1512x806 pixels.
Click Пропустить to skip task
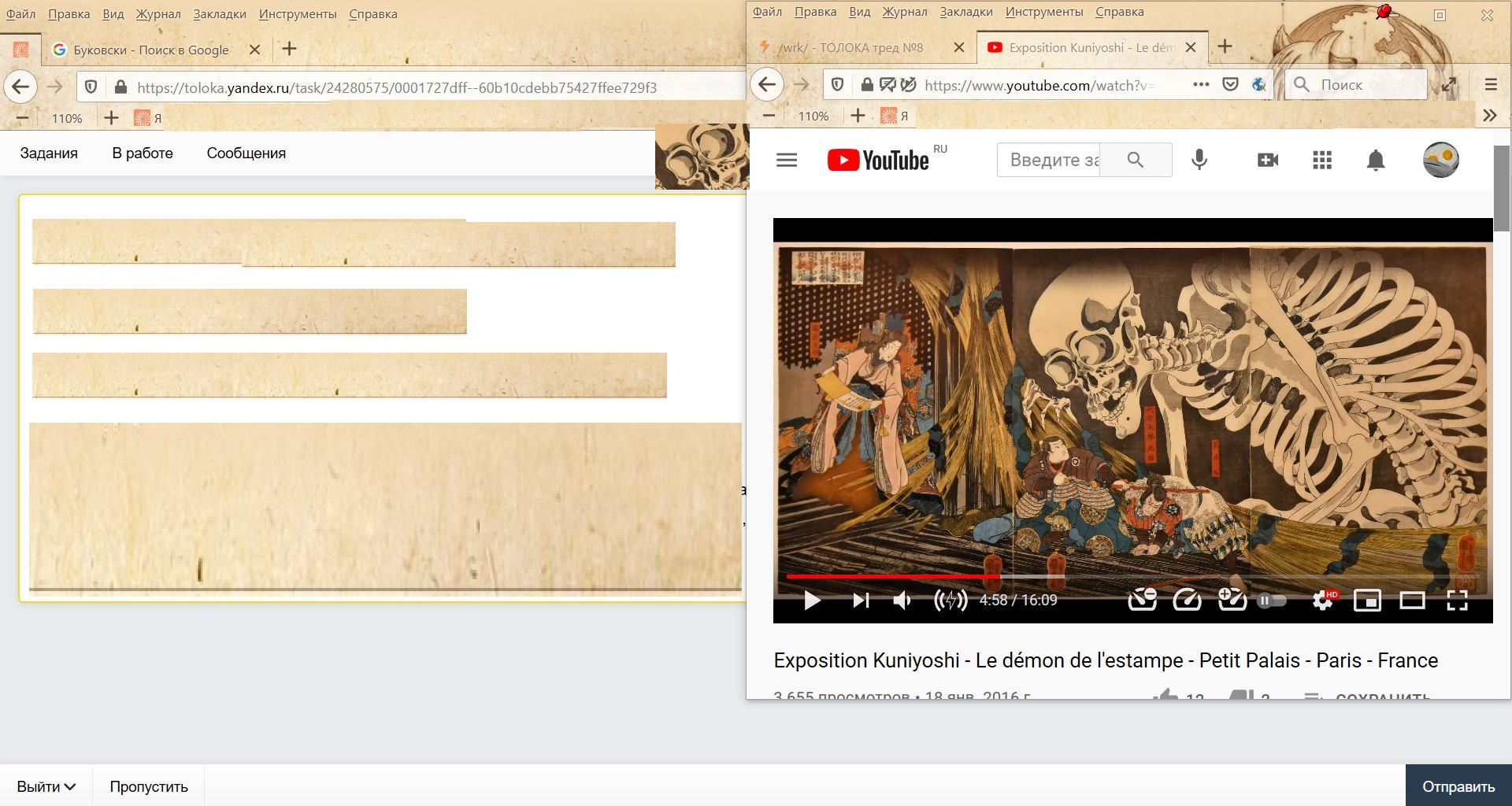pos(149,786)
